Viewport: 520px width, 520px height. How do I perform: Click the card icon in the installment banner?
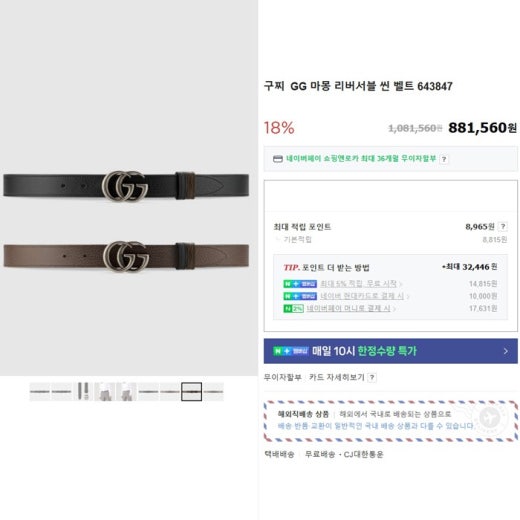click(x=278, y=159)
